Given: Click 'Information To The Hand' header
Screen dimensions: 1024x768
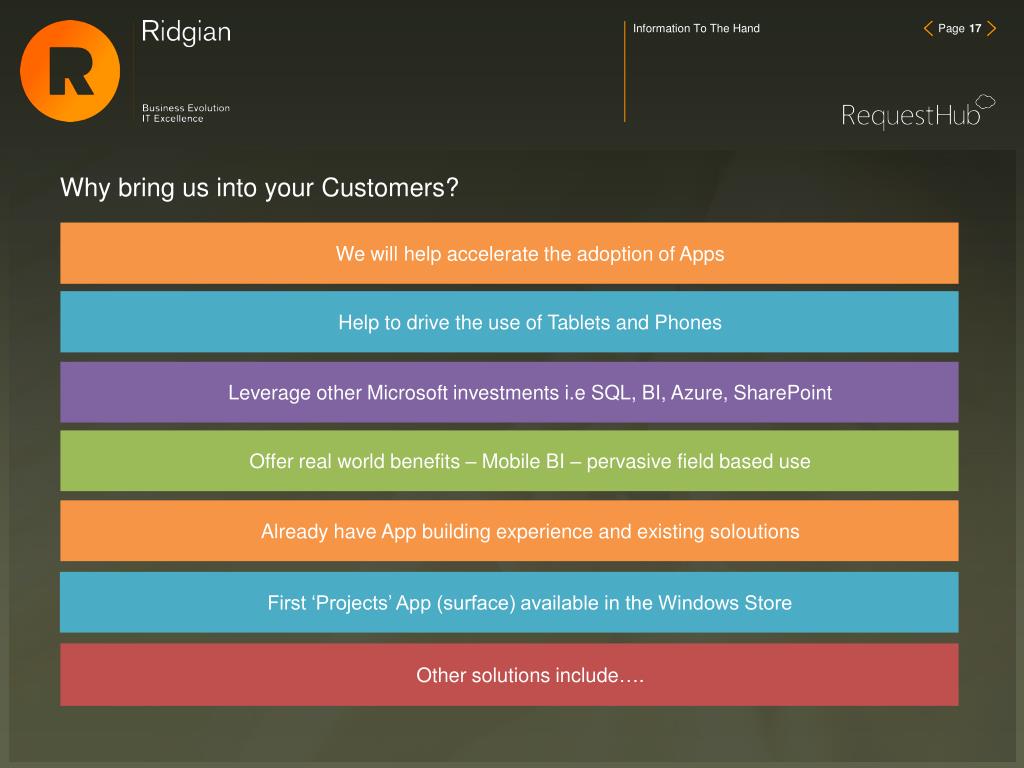Looking at the screenshot, I should tap(696, 28).
